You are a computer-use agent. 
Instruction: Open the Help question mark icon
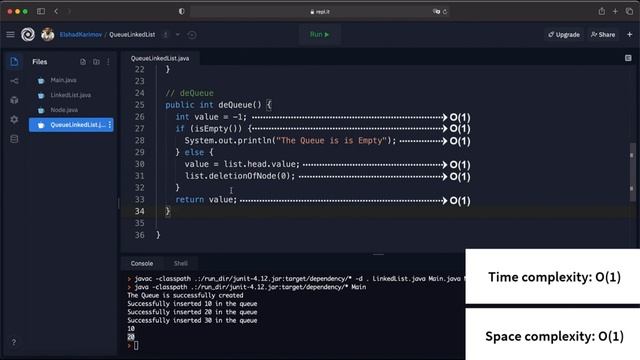click(13, 342)
